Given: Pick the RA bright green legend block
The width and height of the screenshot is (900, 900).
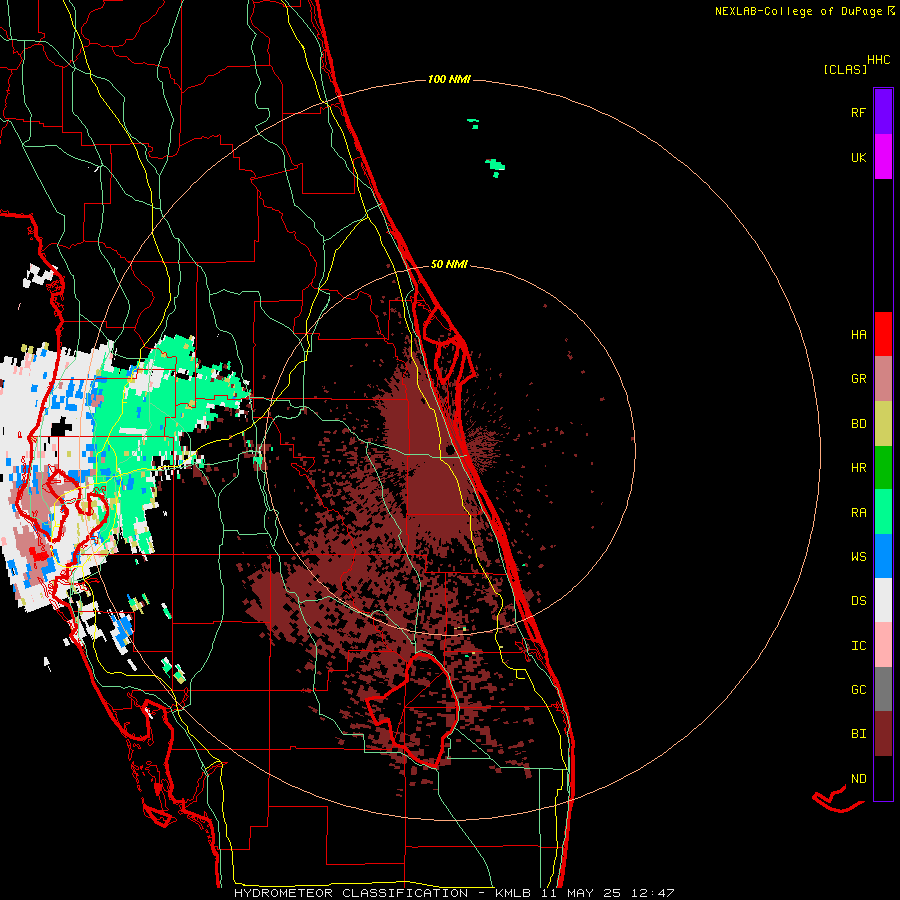Looking at the screenshot, I should (x=883, y=512).
